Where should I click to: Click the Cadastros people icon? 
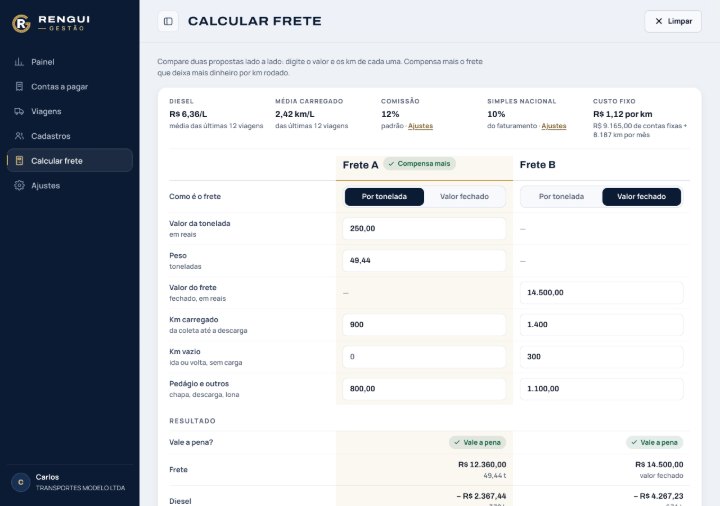point(19,136)
